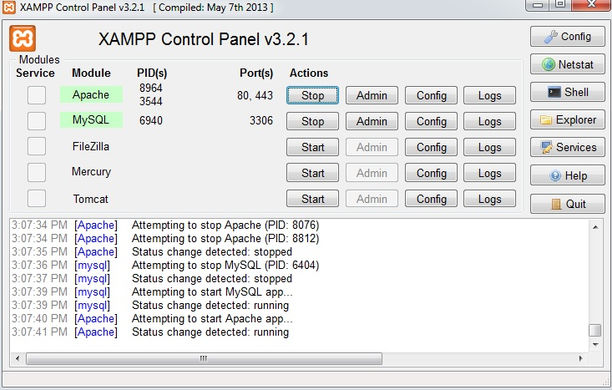Close the XAMPP window via X
The image size is (612, 390).
[x=592, y=5]
